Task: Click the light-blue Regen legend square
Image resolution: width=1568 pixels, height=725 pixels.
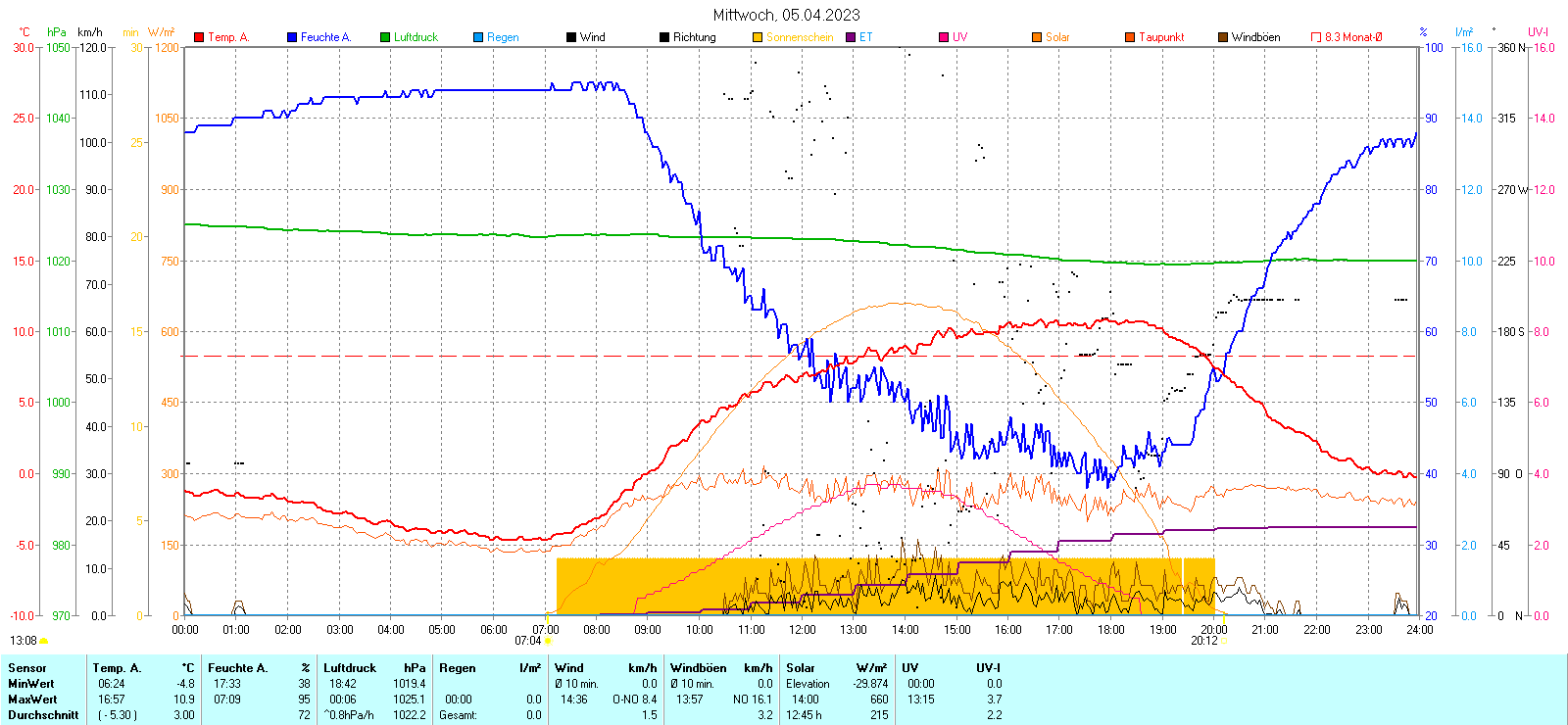Action: [478, 37]
